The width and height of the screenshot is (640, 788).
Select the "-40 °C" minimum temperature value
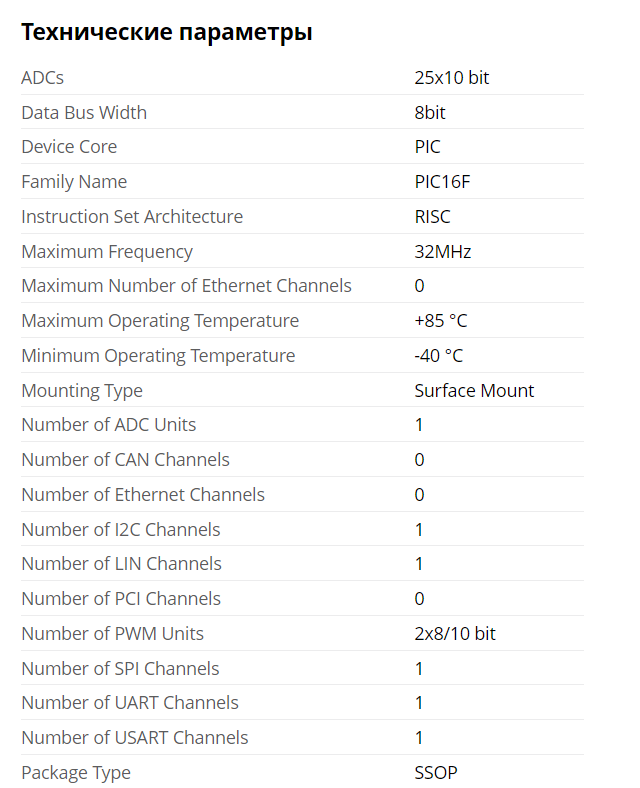tap(438, 356)
